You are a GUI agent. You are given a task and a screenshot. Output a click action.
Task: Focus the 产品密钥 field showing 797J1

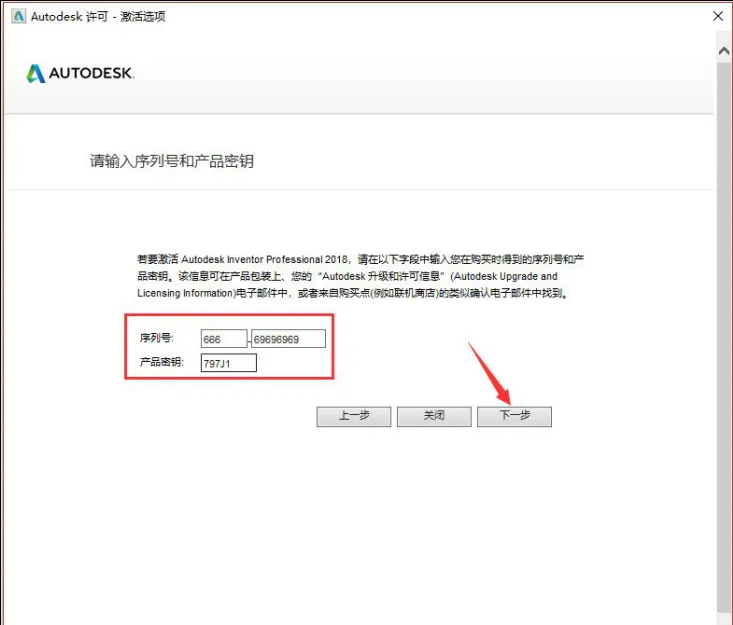(x=229, y=363)
